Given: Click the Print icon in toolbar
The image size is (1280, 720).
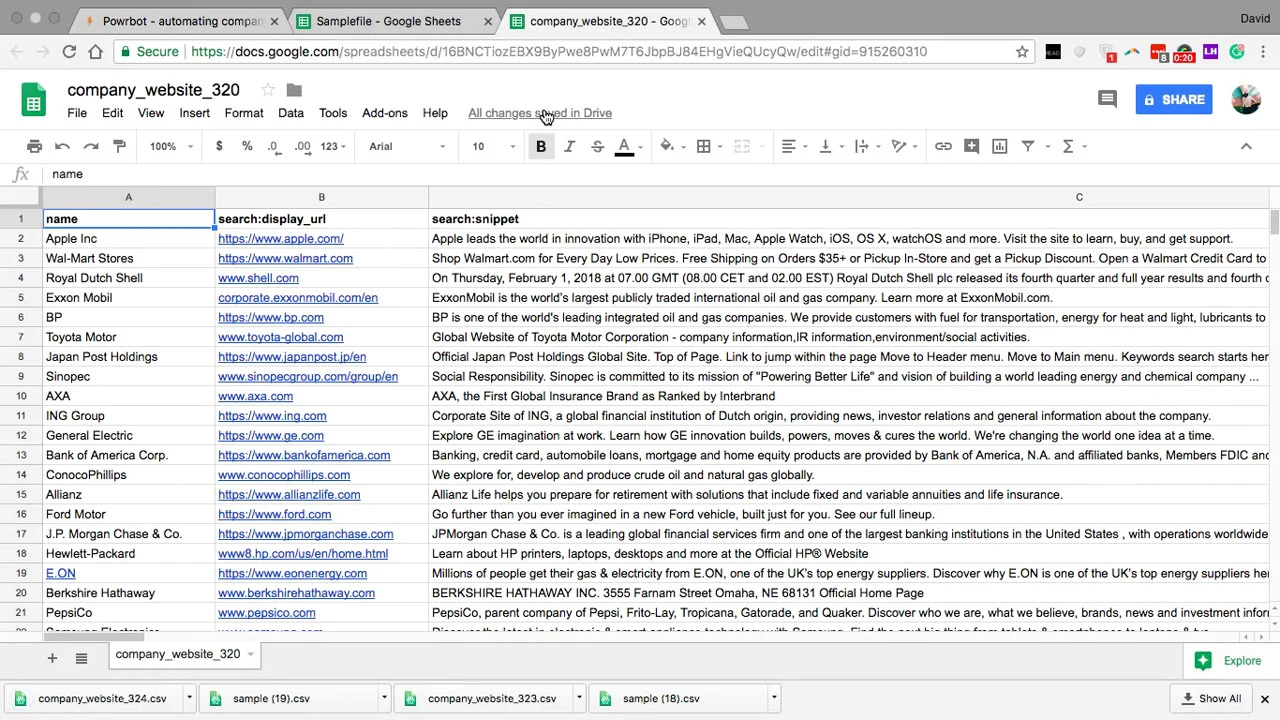Looking at the screenshot, I should click(34, 146).
